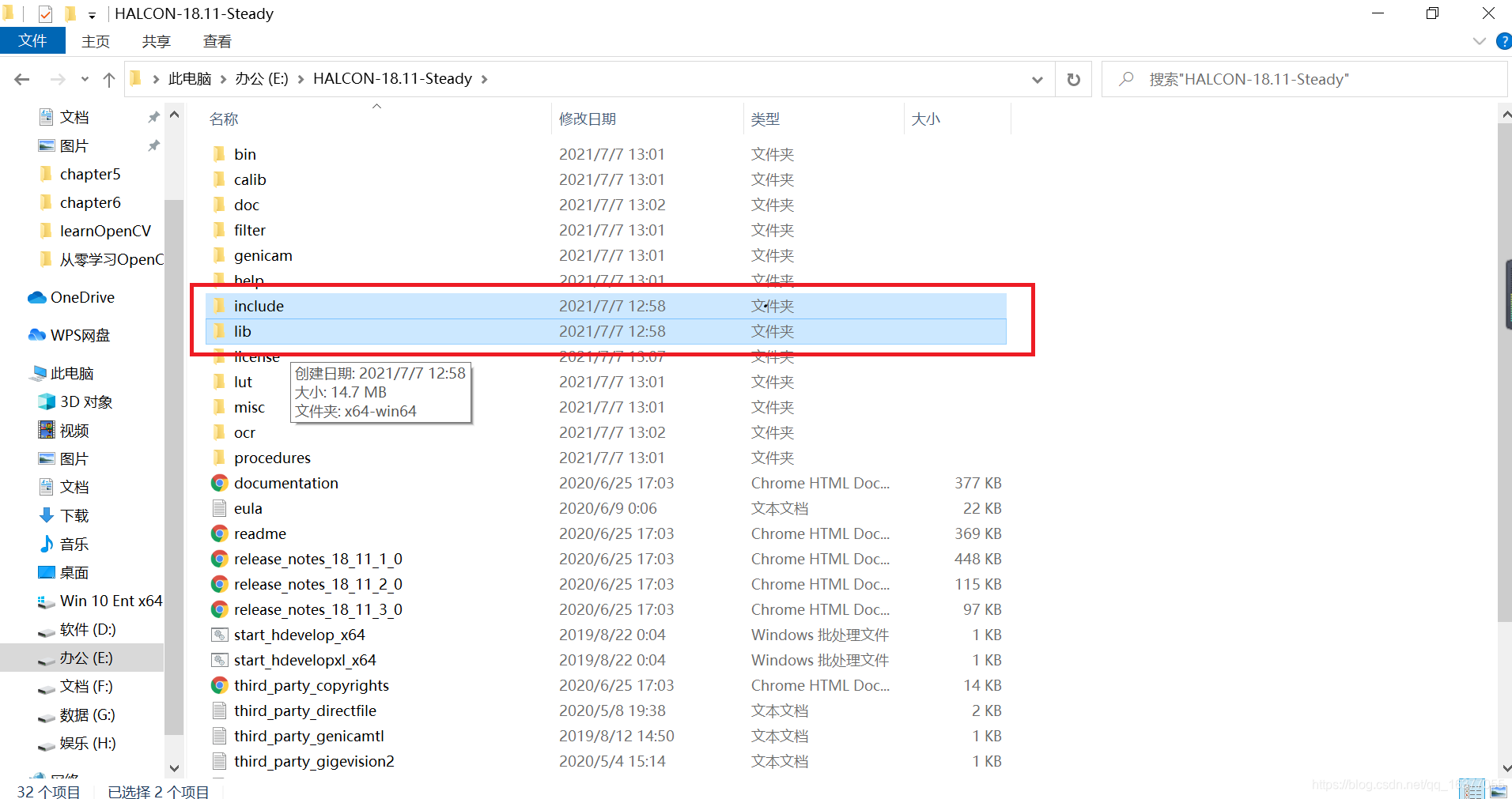Open Help using the question mark icon
Screen dimensions: 1512x799
point(1502,41)
